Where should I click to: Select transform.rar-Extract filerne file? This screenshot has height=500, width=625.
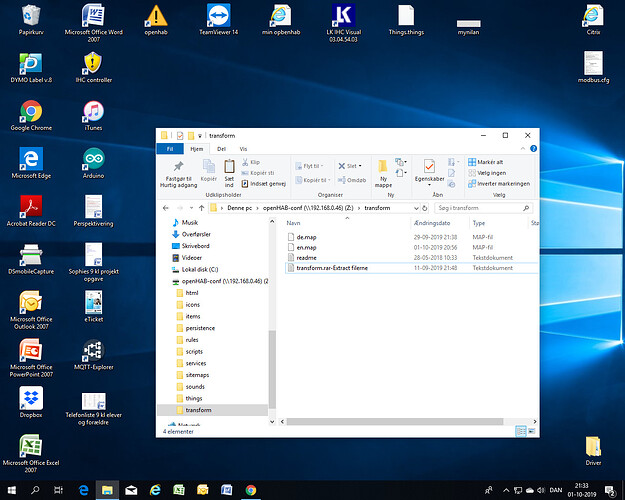332,268
